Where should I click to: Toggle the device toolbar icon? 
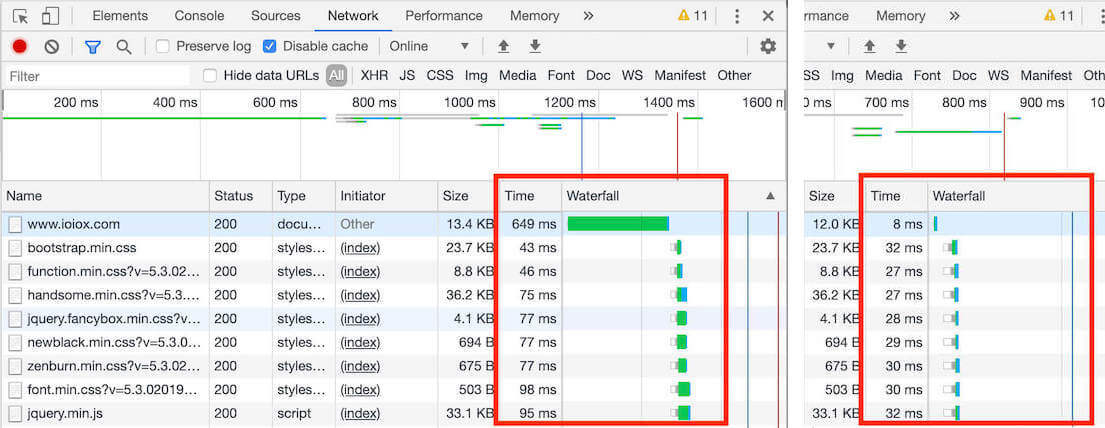[51, 16]
